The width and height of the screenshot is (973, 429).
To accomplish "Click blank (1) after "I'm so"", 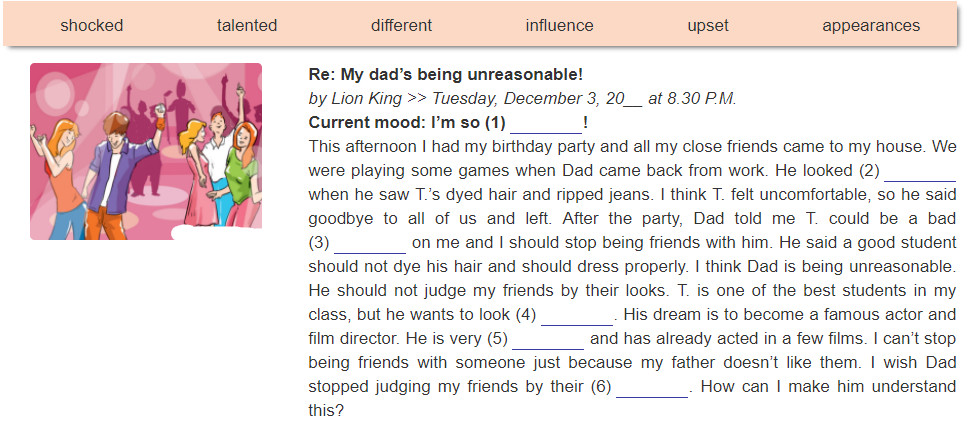I will click(545, 124).
